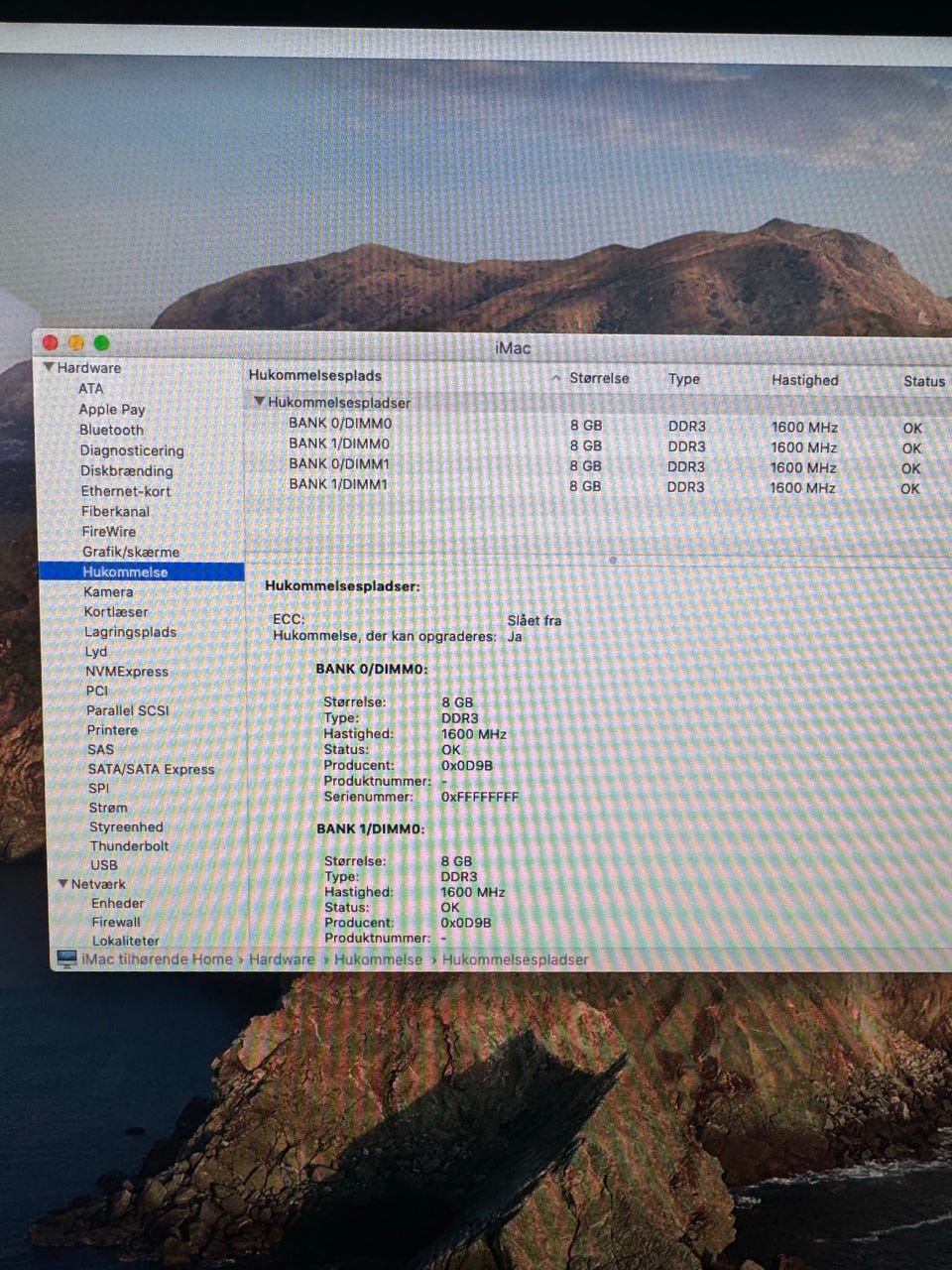Click the green full-screen window button

click(101, 343)
